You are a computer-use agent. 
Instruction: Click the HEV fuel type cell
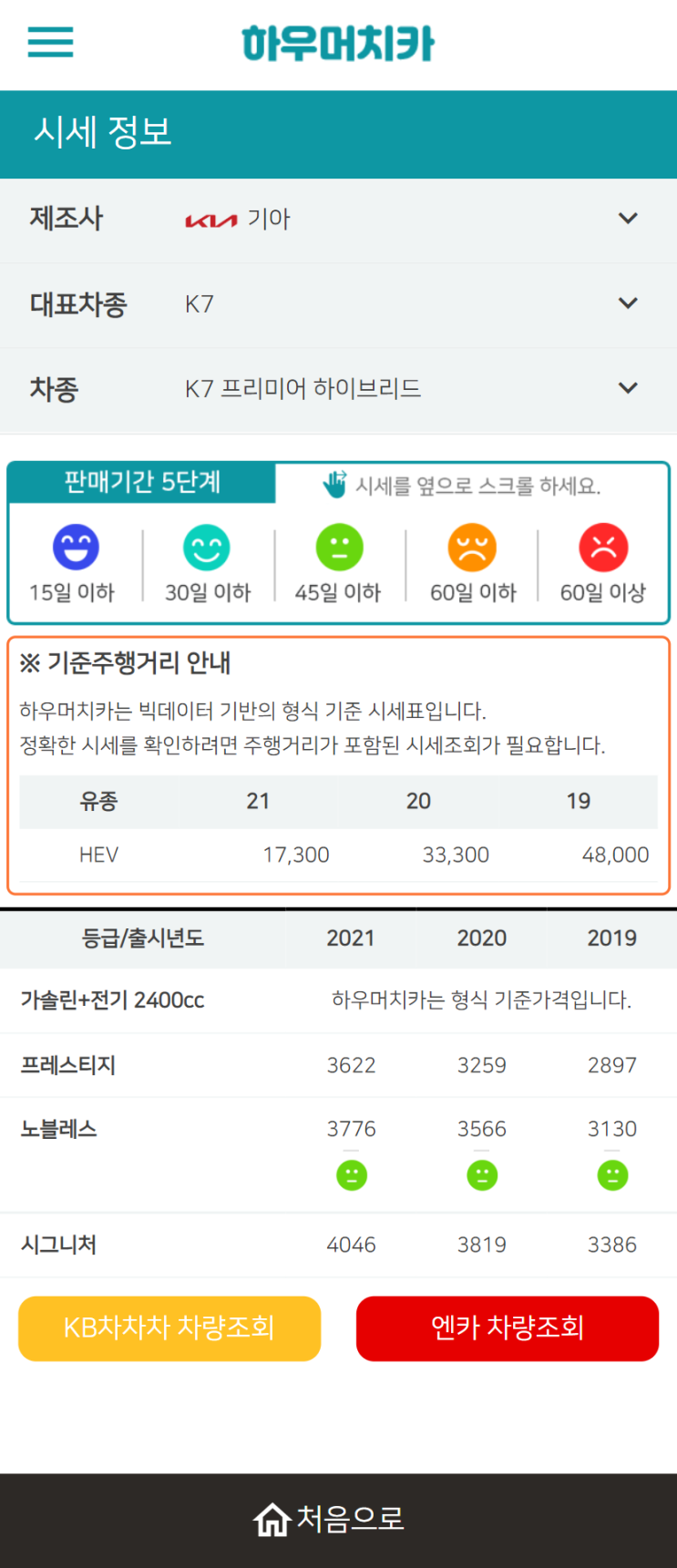click(98, 856)
